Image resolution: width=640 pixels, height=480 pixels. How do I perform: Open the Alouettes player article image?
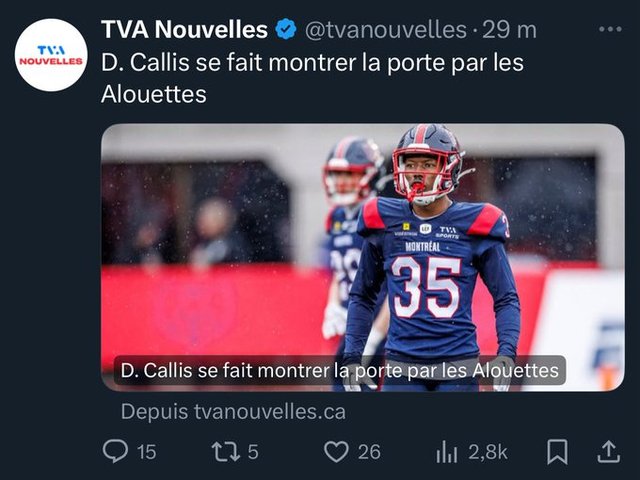pyautogui.click(x=362, y=257)
